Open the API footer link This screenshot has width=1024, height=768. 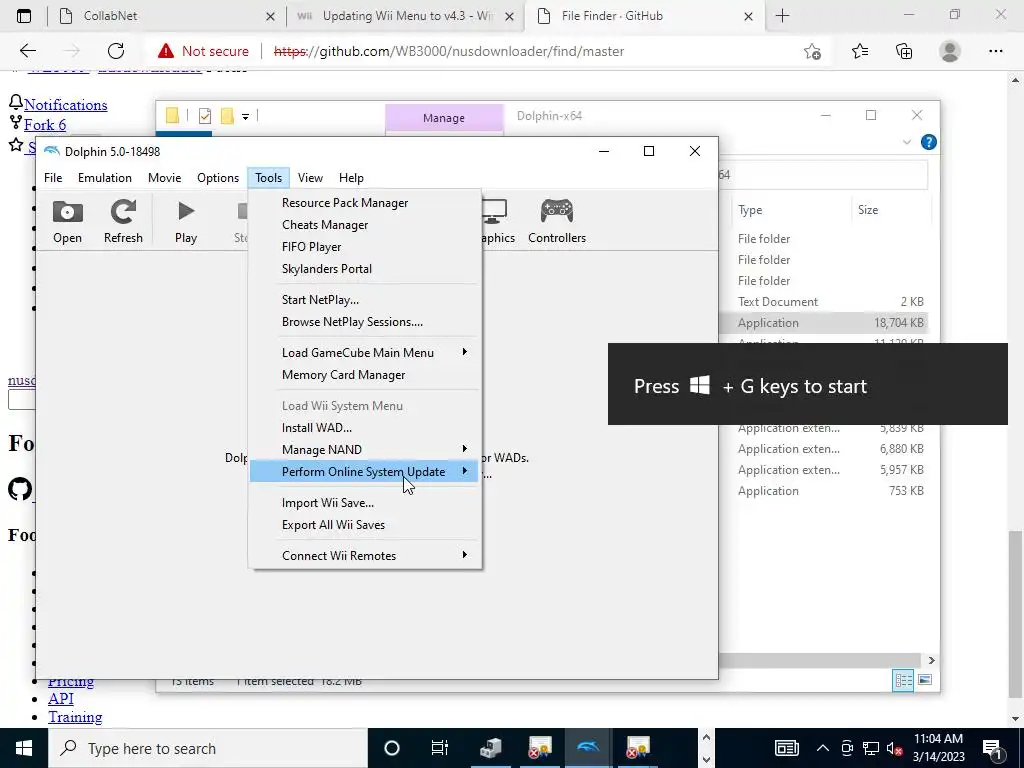click(61, 698)
